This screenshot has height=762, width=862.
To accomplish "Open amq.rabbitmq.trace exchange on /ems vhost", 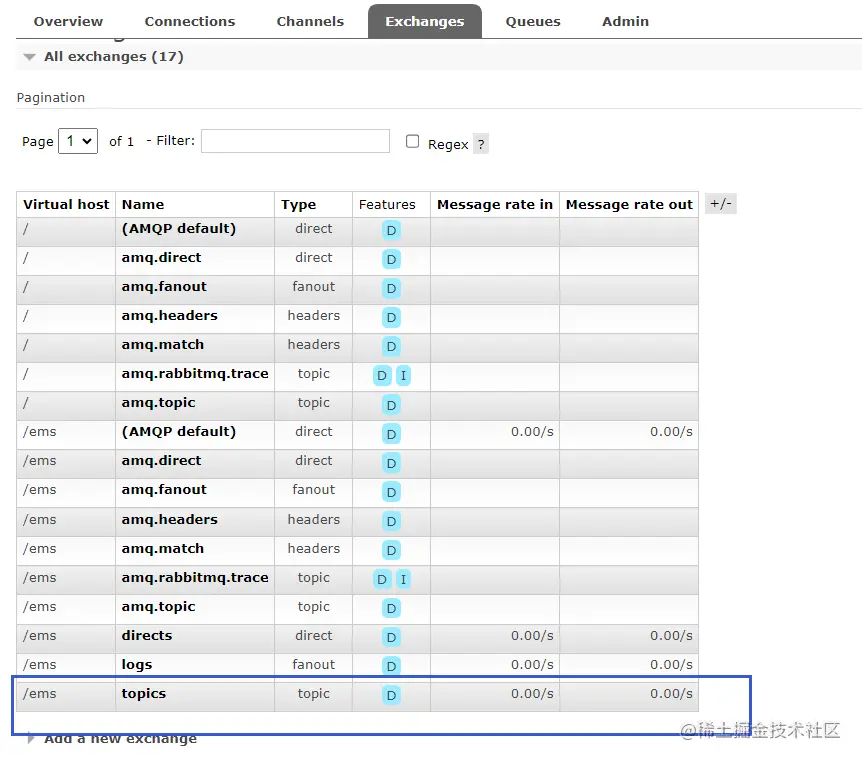I will [x=195, y=578].
